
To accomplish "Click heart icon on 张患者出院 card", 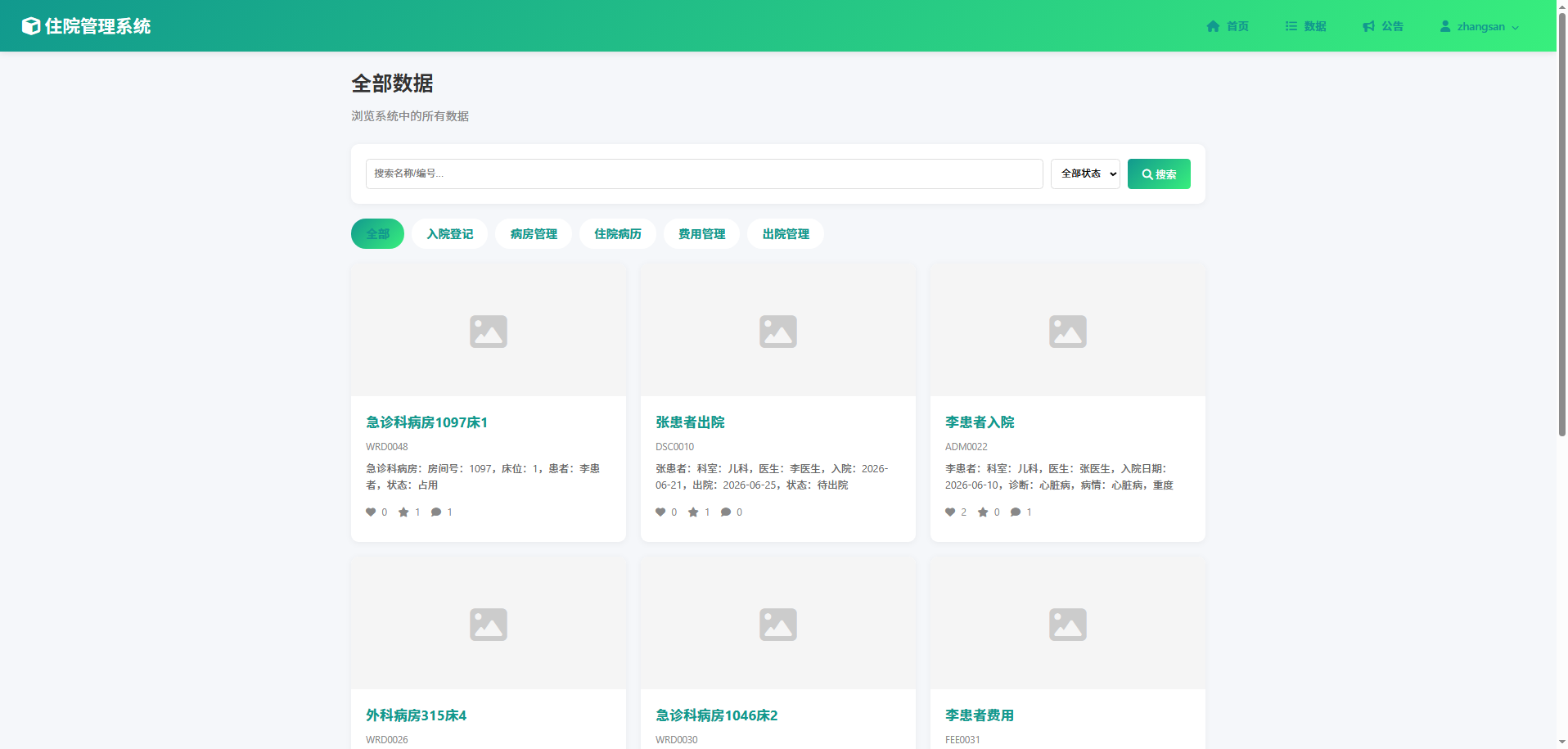I will [660, 512].
